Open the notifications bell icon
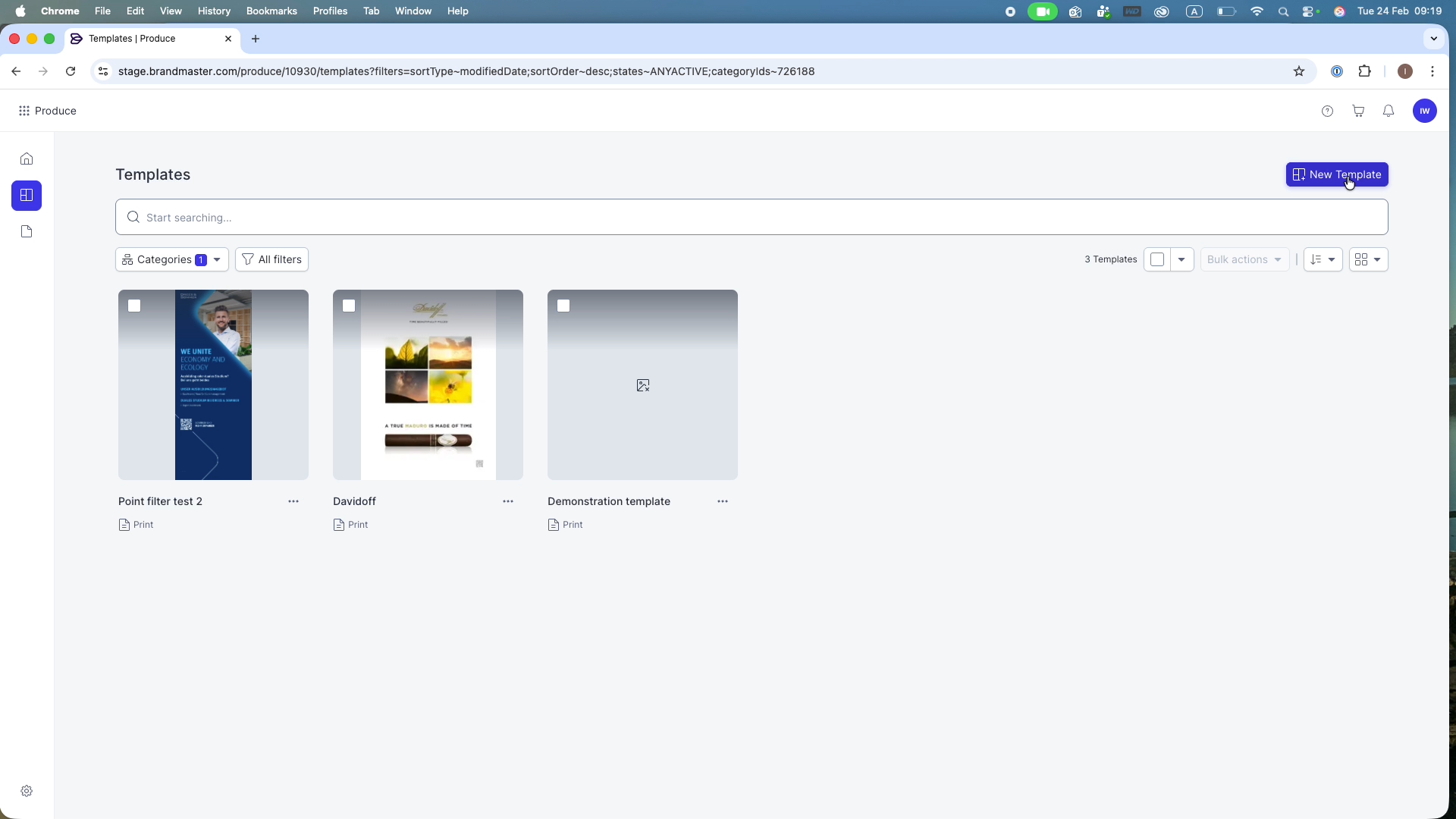 pyautogui.click(x=1389, y=111)
